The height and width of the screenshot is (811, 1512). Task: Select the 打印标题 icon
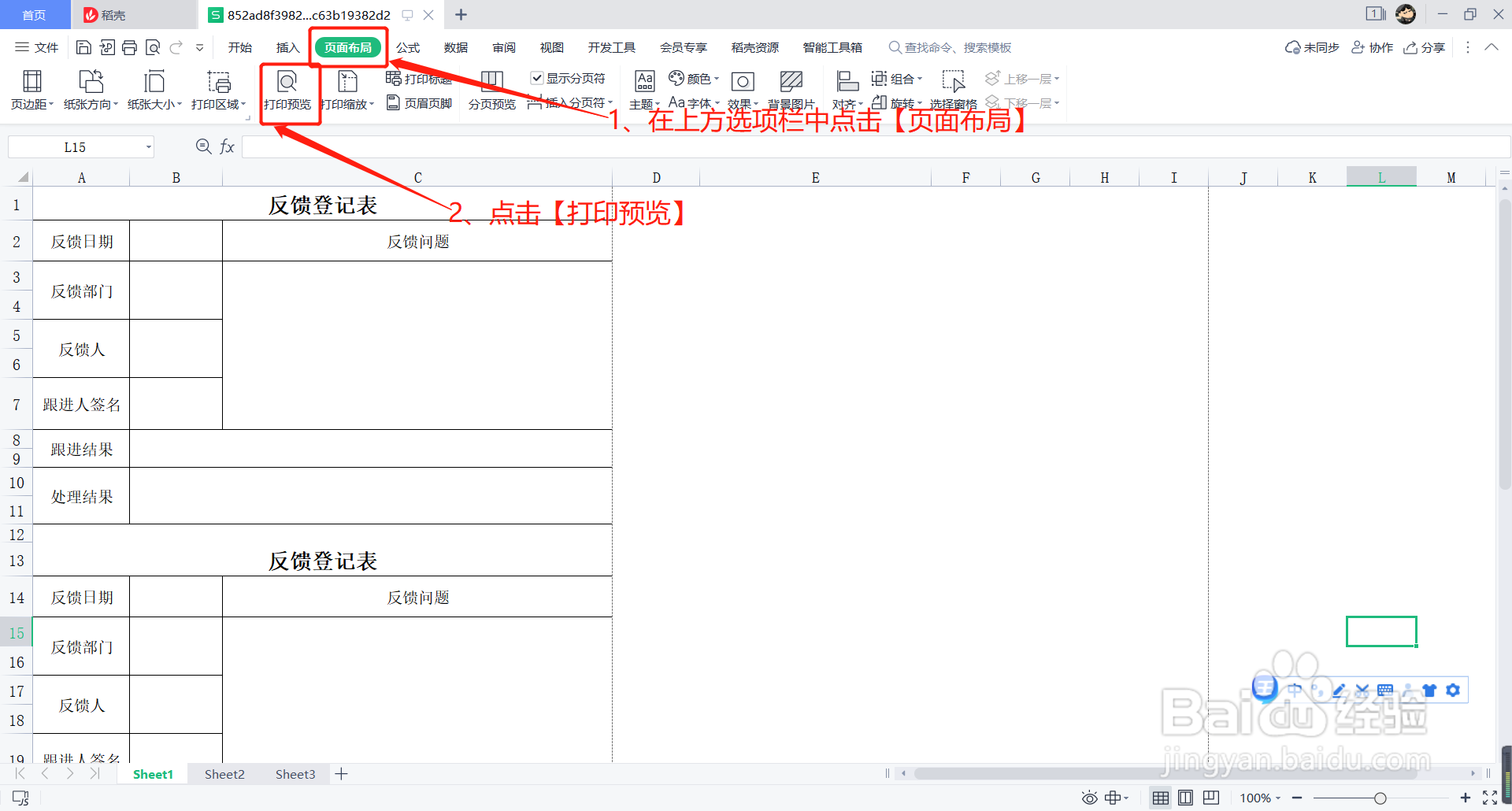click(x=420, y=78)
